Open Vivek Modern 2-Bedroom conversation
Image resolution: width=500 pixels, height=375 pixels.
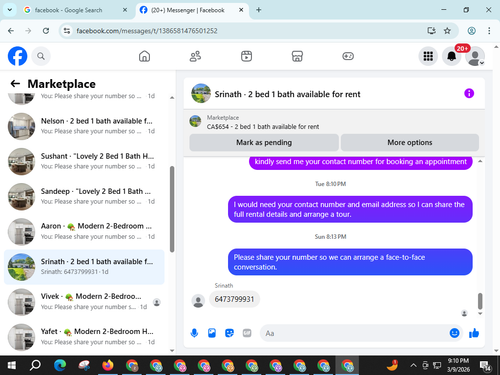tap(84, 302)
